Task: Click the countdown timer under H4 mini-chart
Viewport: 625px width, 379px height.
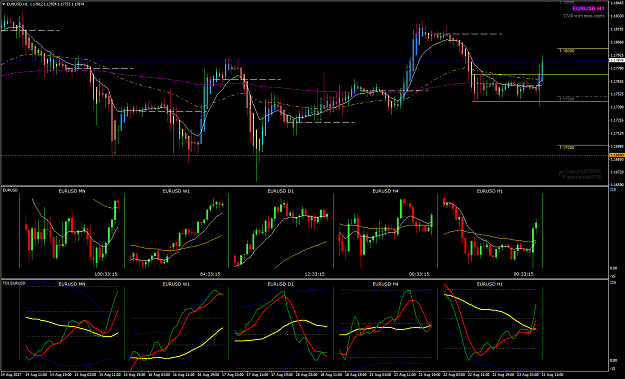Action: click(x=419, y=274)
